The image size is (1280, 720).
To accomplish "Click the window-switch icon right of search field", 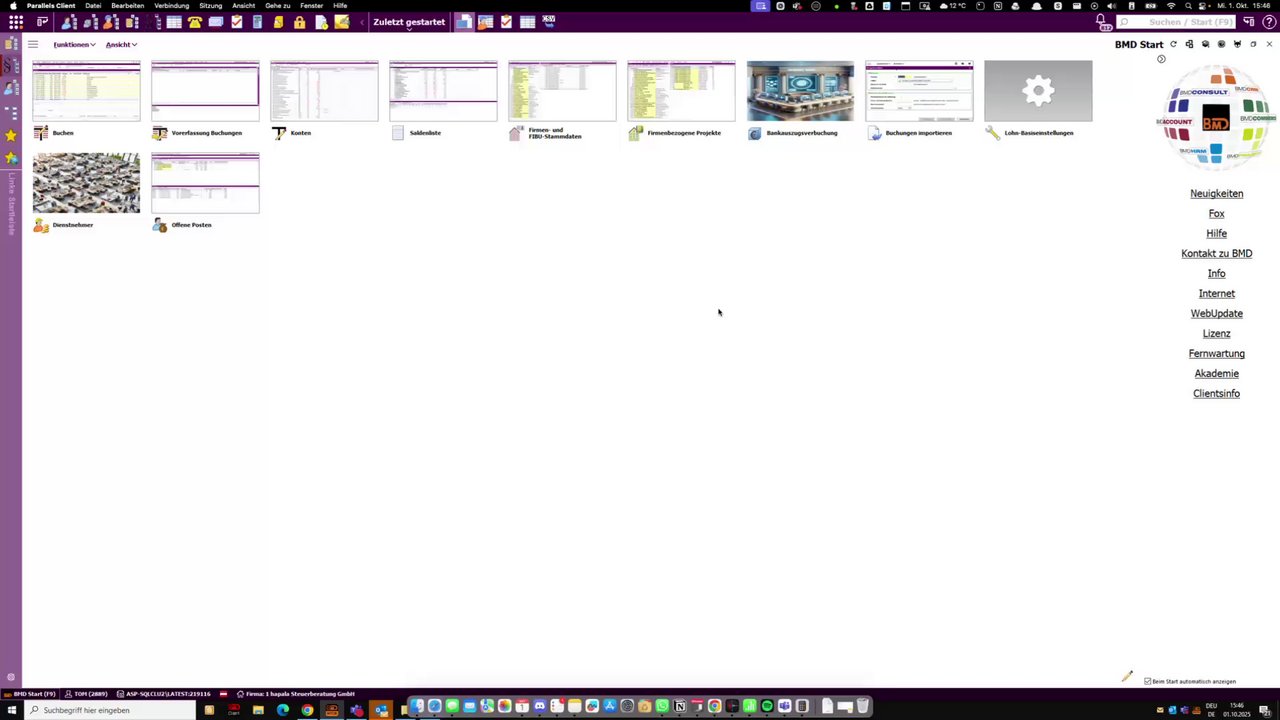I will click(1249, 22).
